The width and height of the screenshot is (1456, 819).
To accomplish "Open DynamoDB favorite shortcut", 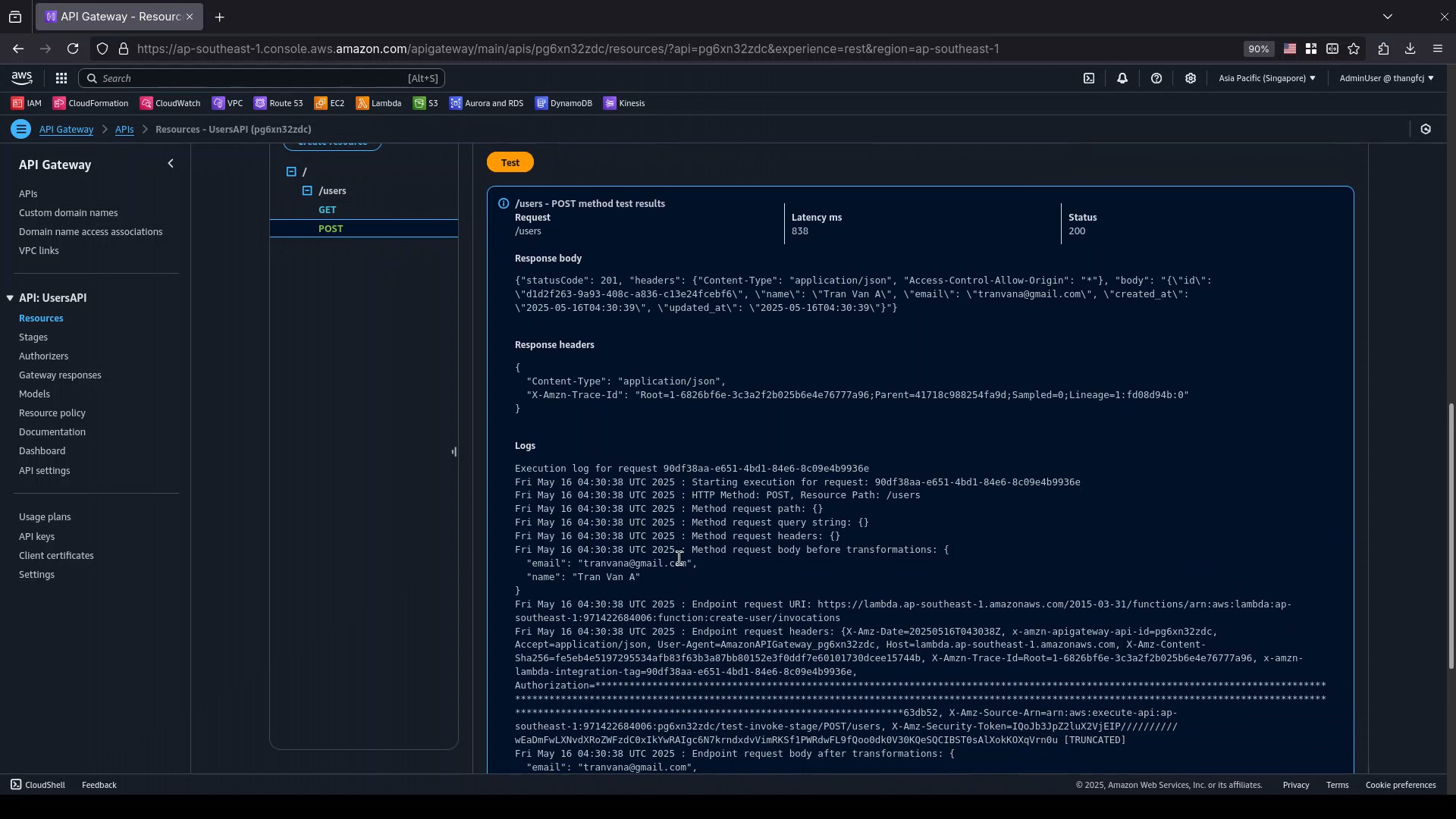I will [x=563, y=103].
